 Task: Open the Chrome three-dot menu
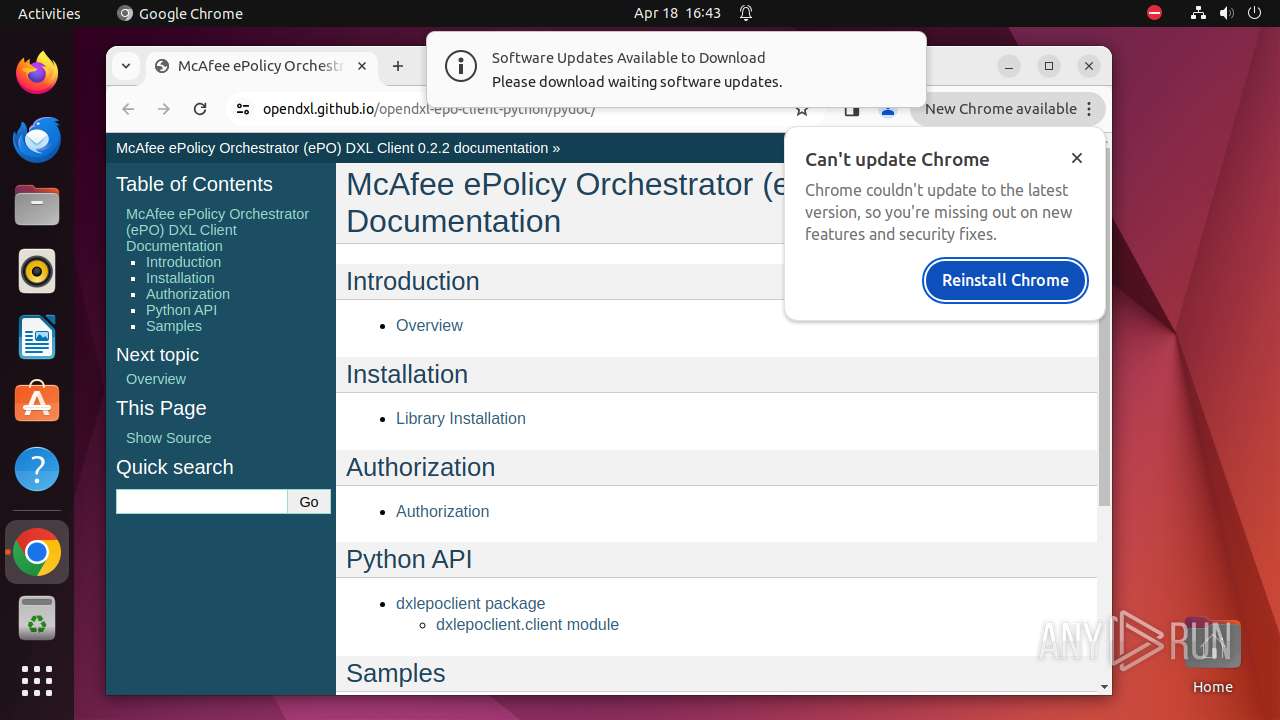click(x=1089, y=109)
